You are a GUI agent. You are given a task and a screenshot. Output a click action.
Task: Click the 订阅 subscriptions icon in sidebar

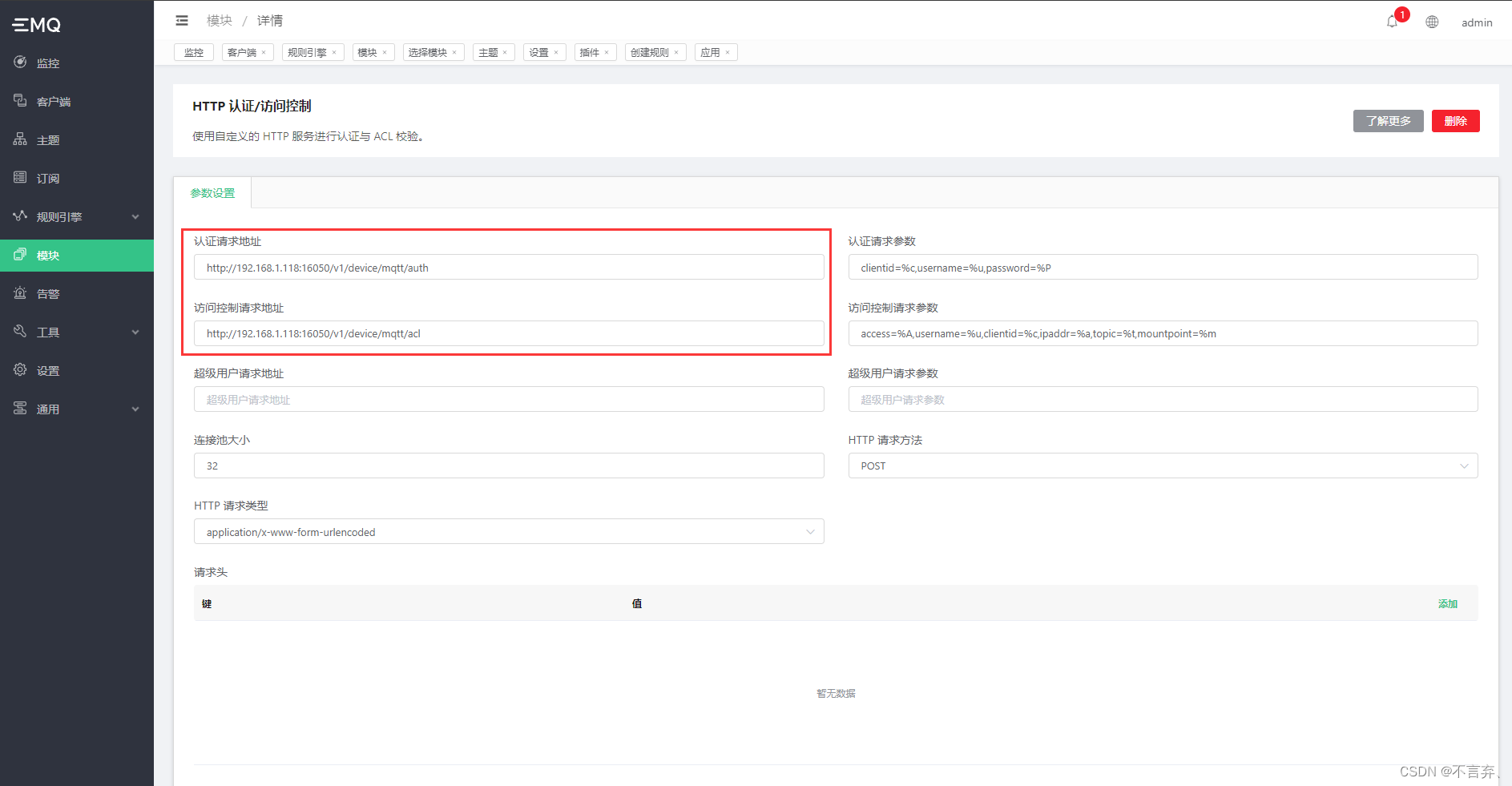(x=20, y=177)
